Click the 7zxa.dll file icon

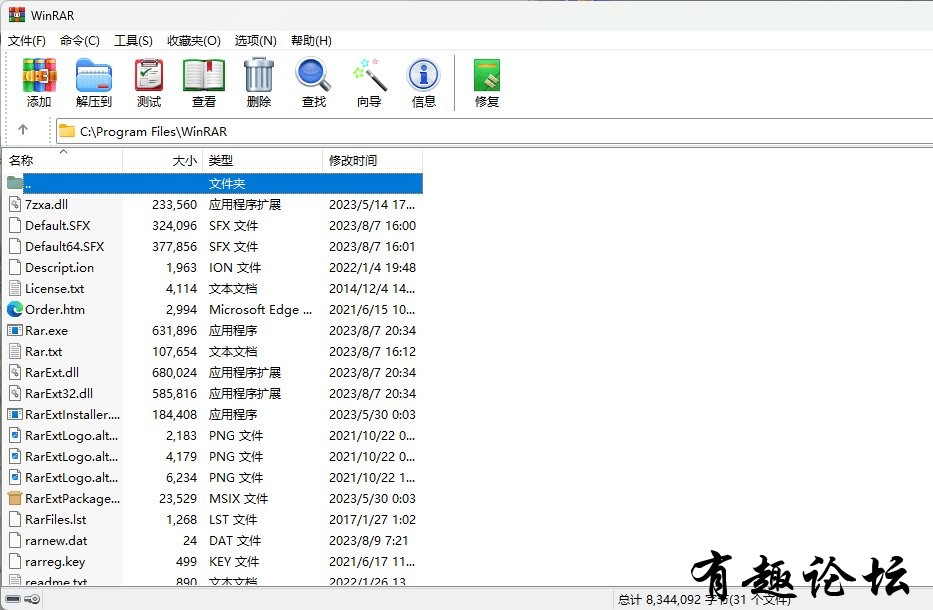tap(15, 205)
